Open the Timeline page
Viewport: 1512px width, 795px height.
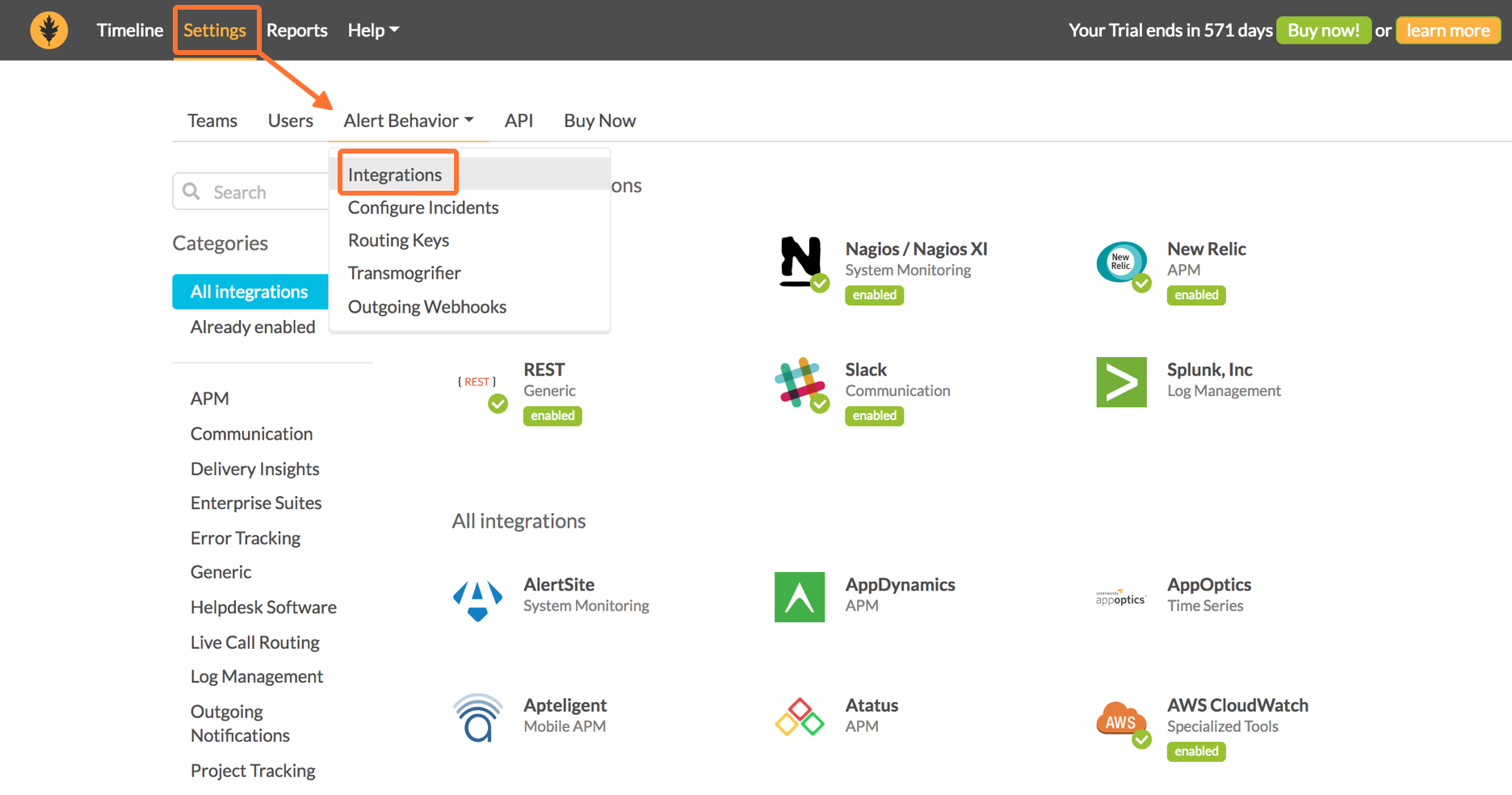[130, 30]
